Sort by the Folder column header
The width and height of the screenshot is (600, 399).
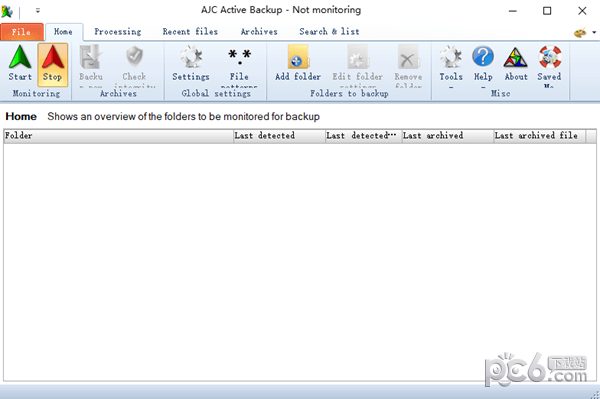pos(119,136)
